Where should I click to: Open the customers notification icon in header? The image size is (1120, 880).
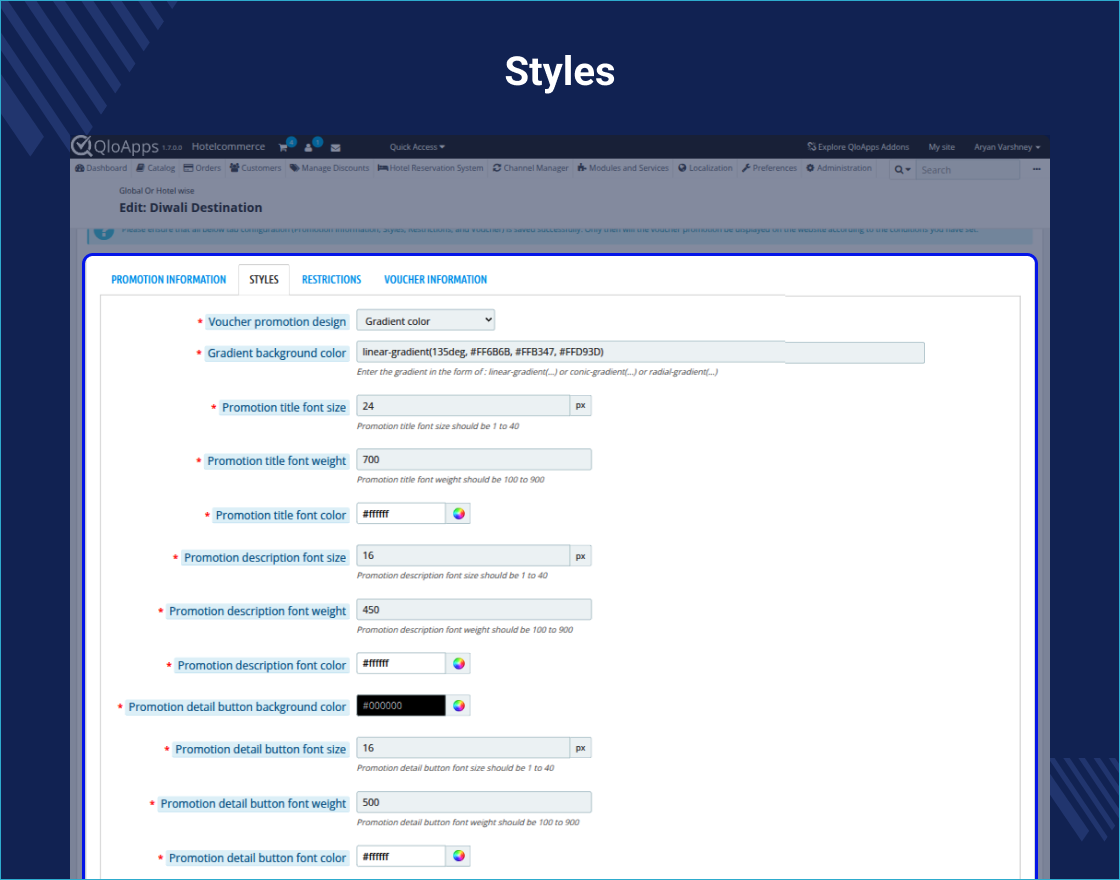tap(309, 147)
